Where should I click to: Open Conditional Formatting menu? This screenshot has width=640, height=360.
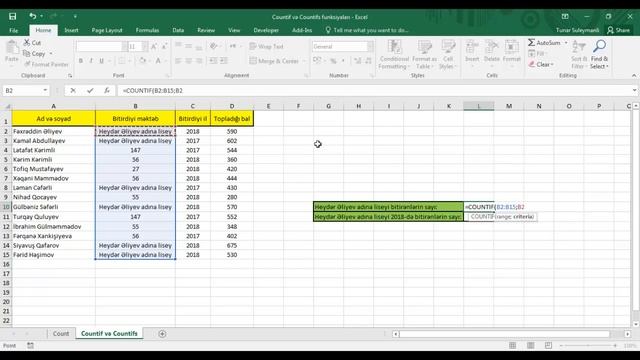pyautogui.click(x=394, y=55)
